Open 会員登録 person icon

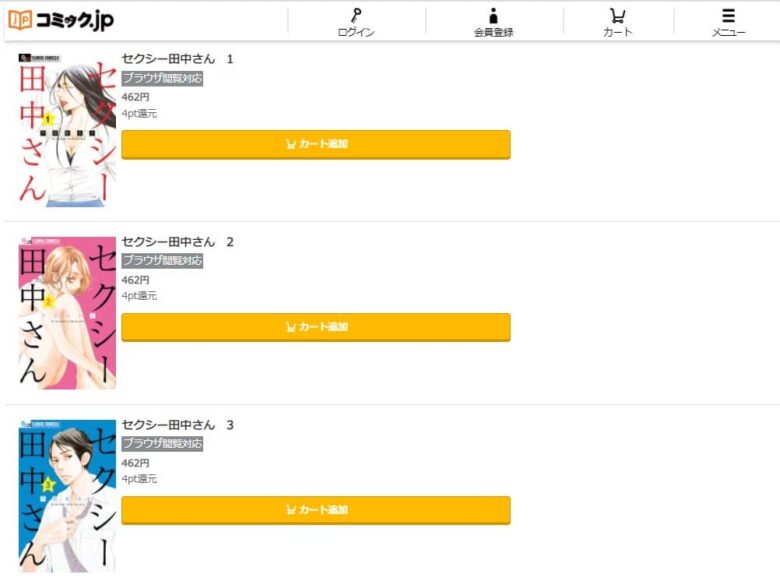493,16
